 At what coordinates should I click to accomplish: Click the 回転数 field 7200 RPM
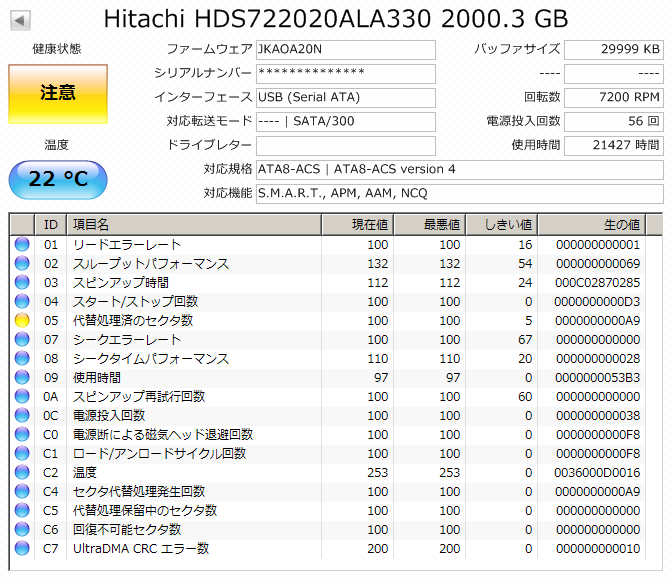(x=614, y=98)
